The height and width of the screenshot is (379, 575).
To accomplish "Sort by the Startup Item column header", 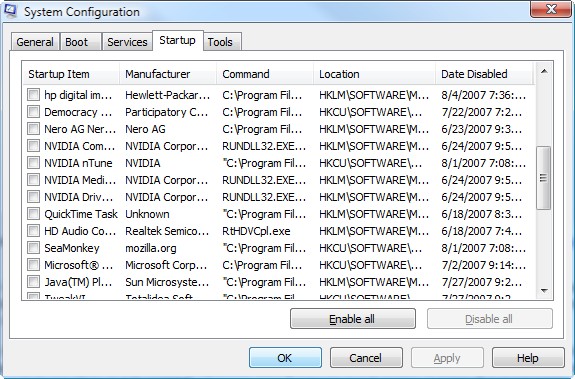I will coord(71,74).
